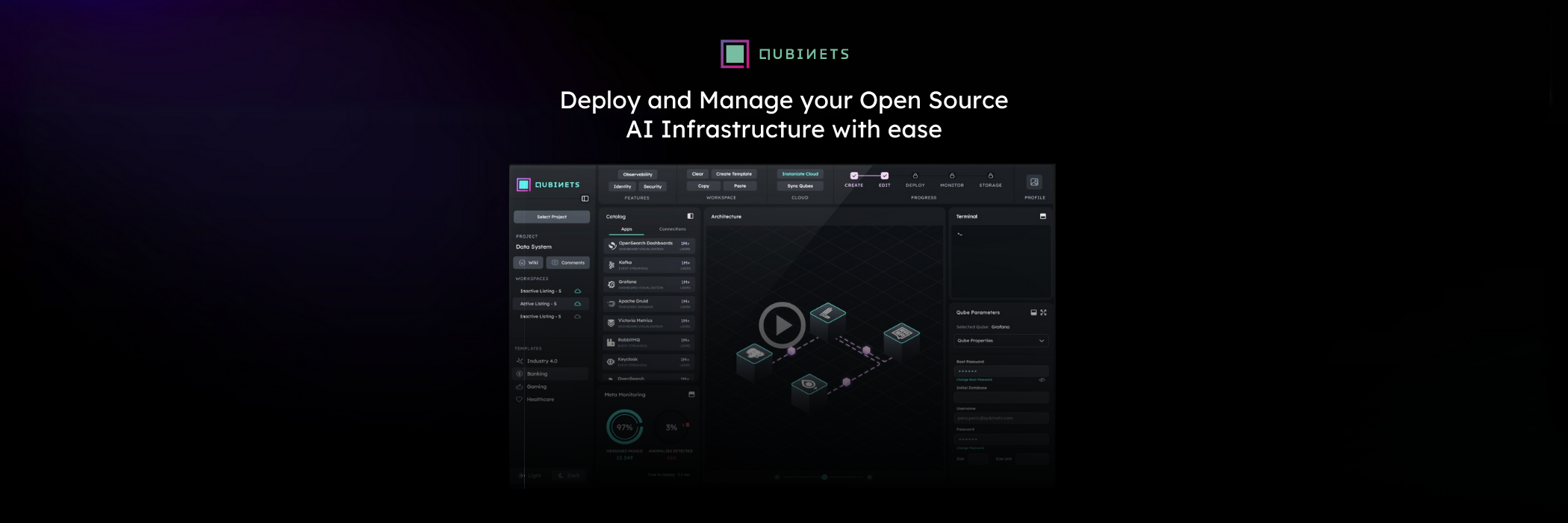The width and height of the screenshot is (1568, 523).
Task: Click the OpenSearch Dashboards app icon
Action: coord(612,245)
